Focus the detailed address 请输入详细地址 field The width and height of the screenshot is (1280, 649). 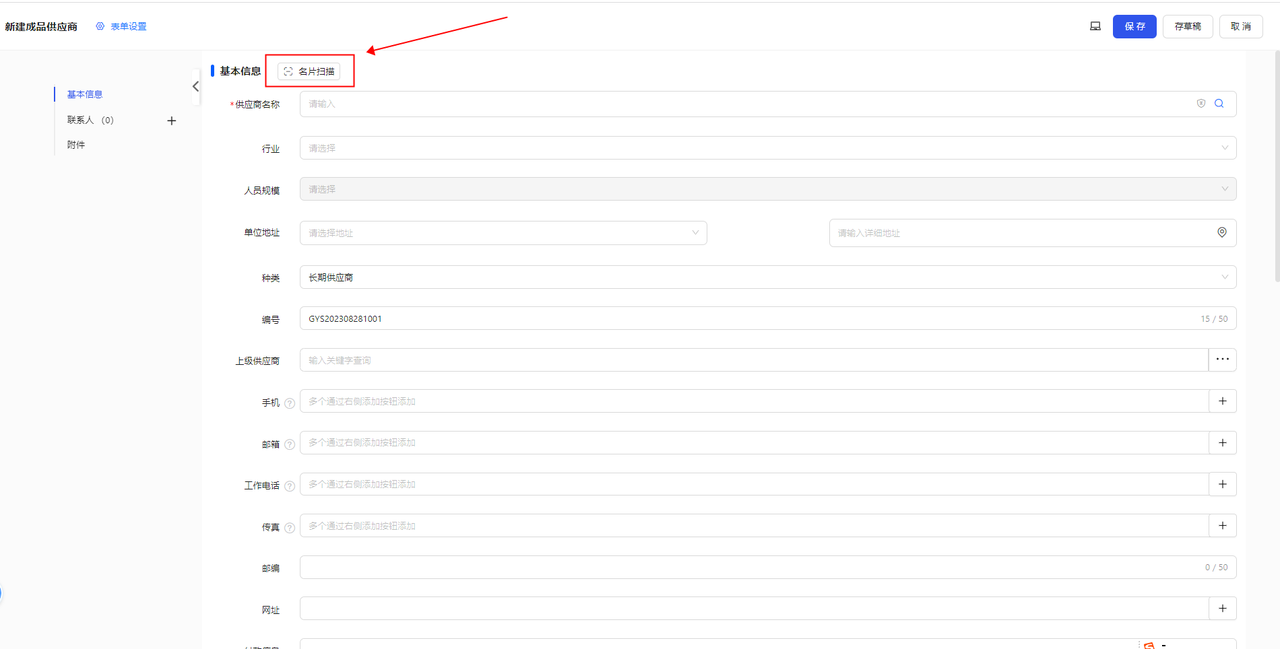tap(1033, 233)
